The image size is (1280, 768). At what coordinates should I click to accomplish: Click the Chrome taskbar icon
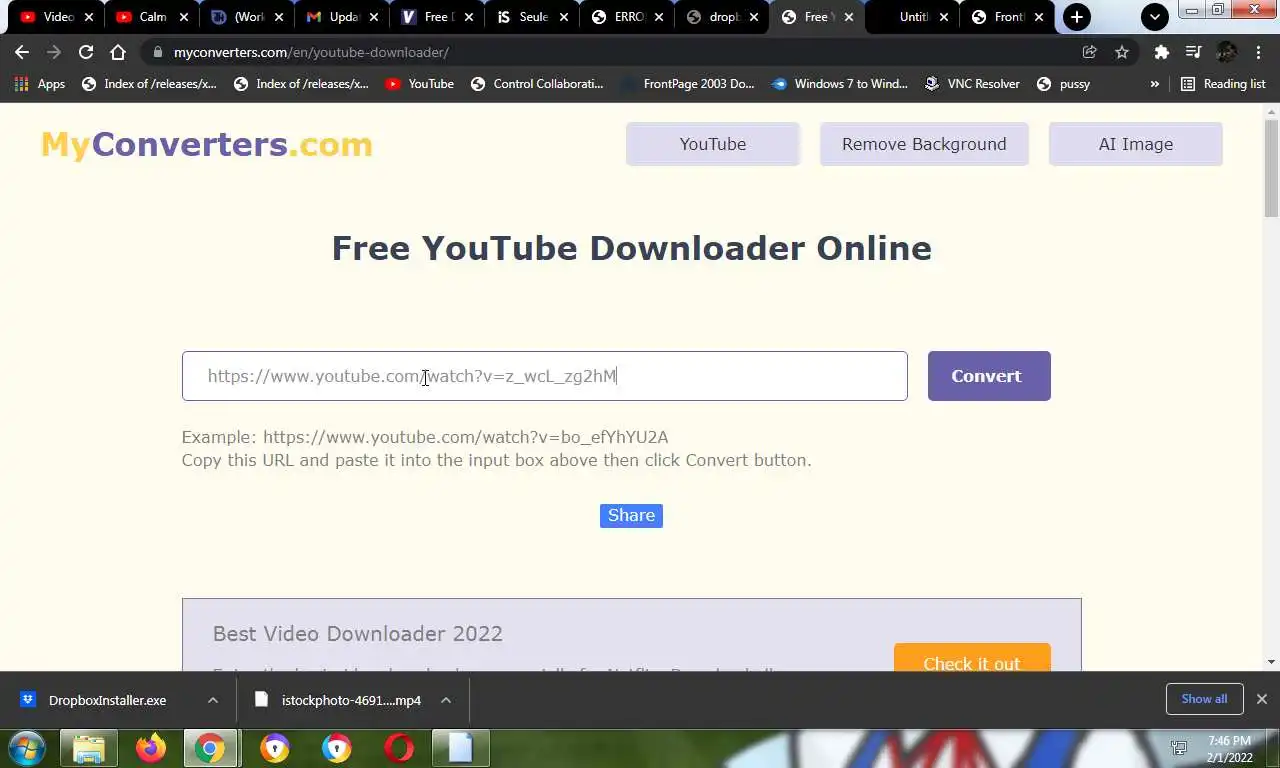(210, 748)
